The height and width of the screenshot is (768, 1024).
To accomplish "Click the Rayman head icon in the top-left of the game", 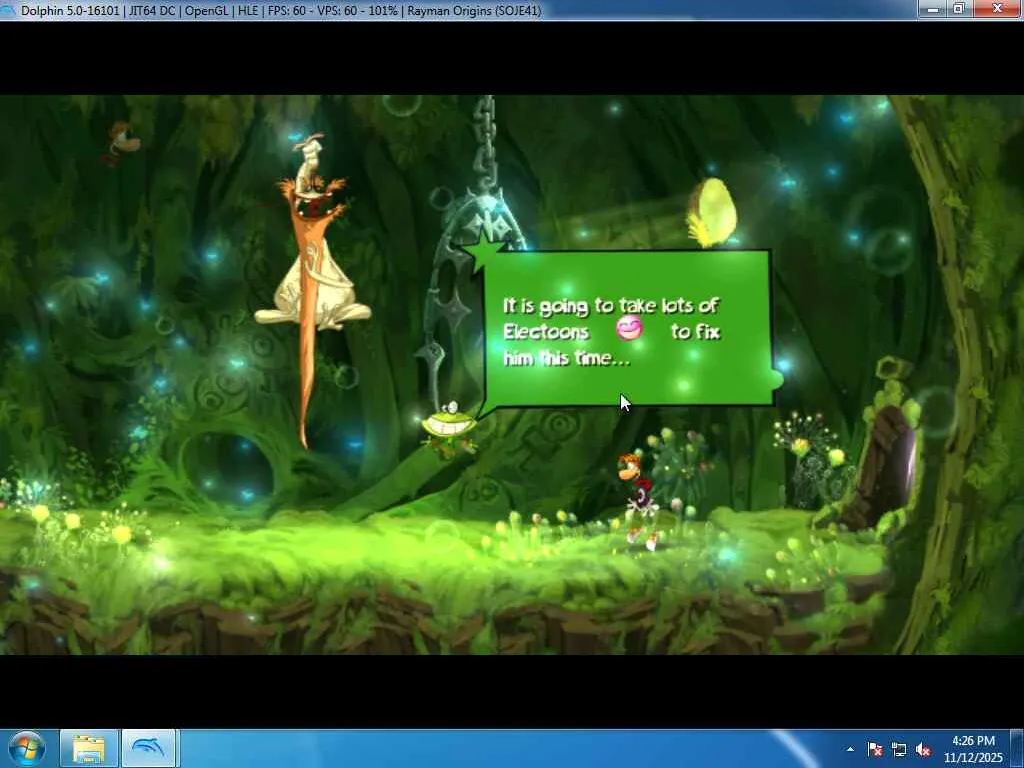I will [121, 142].
